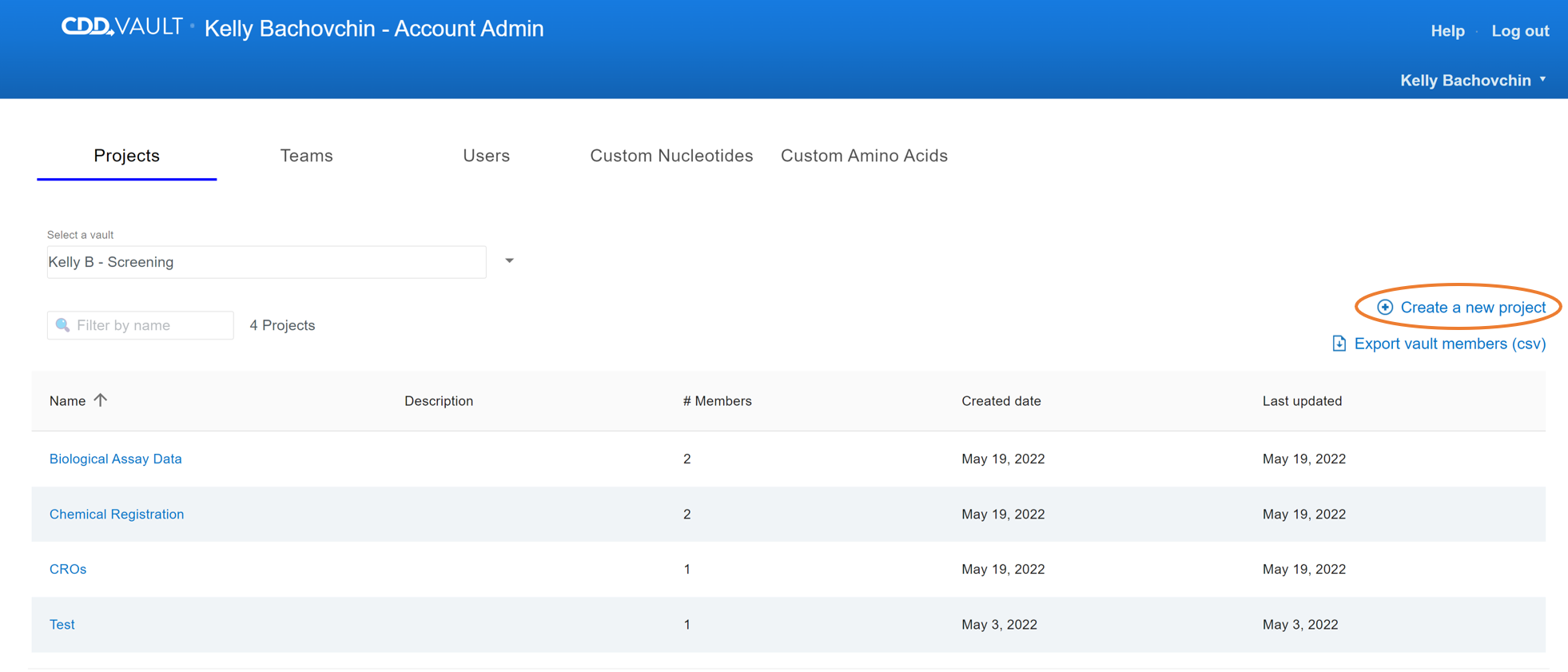The height and width of the screenshot is (672, 1568).
Task: Click the Help link
Action: pyautogui.click(x=1447, y=31)
